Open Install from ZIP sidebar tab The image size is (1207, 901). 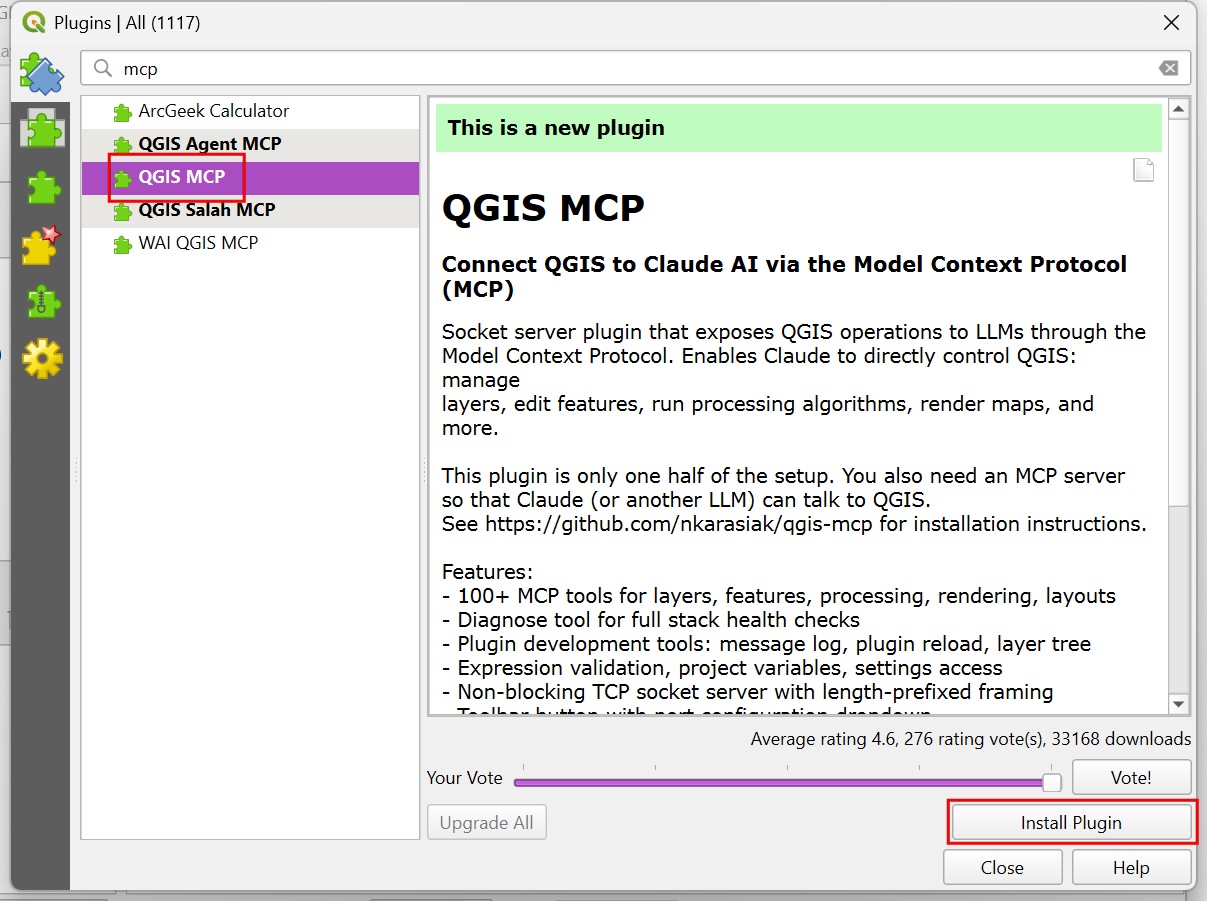coord(41,302)
